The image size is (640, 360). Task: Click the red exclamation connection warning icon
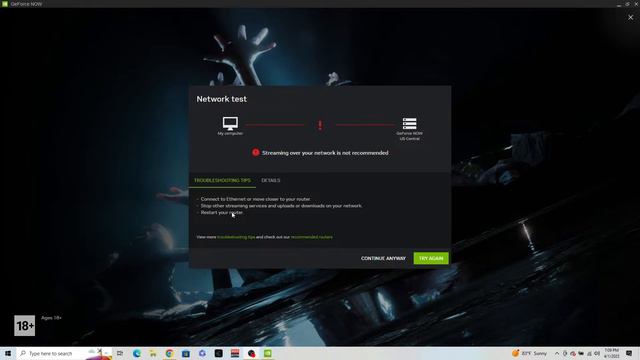(320, 125)
